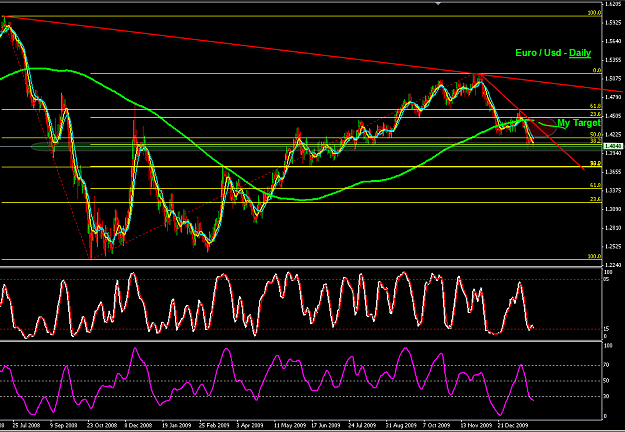
Task: Click the '7 Oct 2009' date label
Action: point(436,425)
